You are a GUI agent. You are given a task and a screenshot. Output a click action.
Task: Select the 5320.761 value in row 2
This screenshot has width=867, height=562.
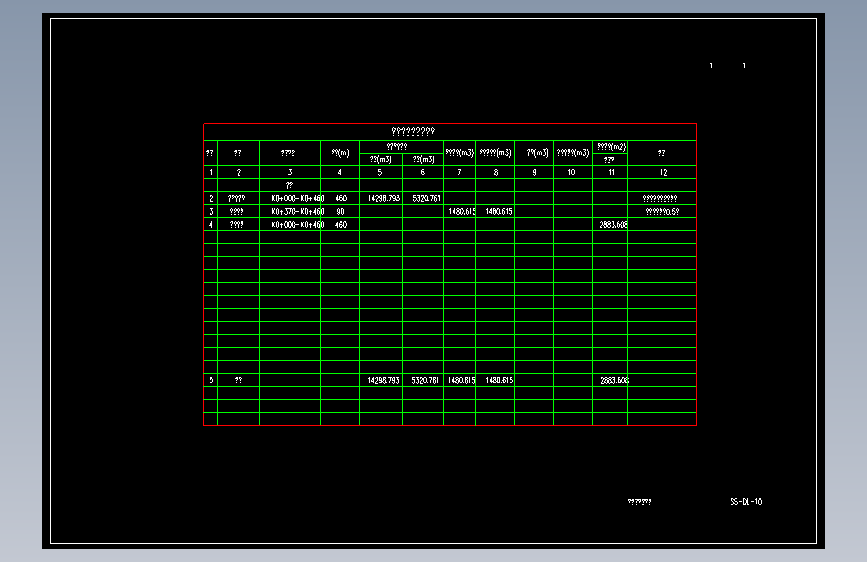coord(426,198)
